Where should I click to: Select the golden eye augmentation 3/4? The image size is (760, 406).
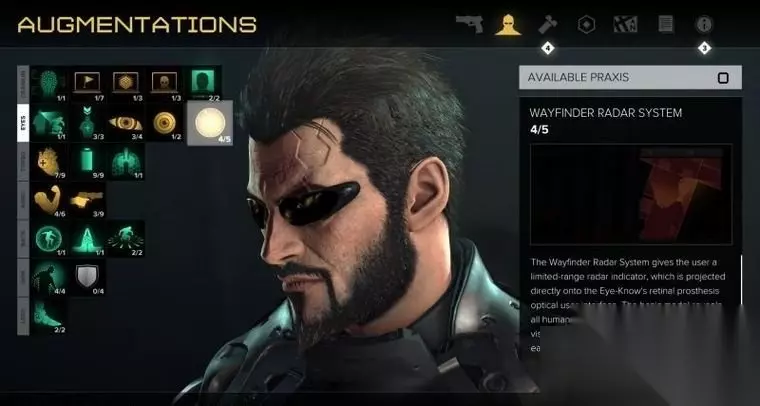pos(126,123)
